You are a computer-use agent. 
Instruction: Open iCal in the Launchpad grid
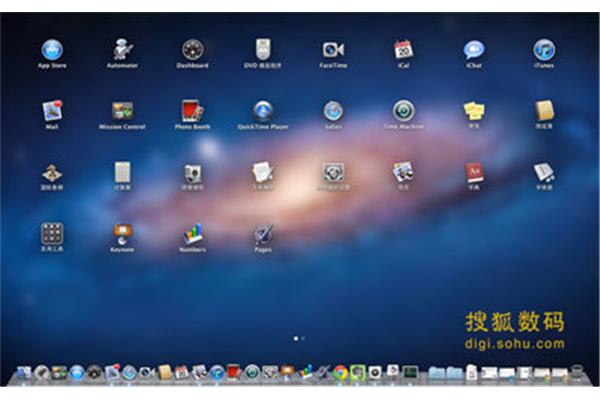coord(403,50)
